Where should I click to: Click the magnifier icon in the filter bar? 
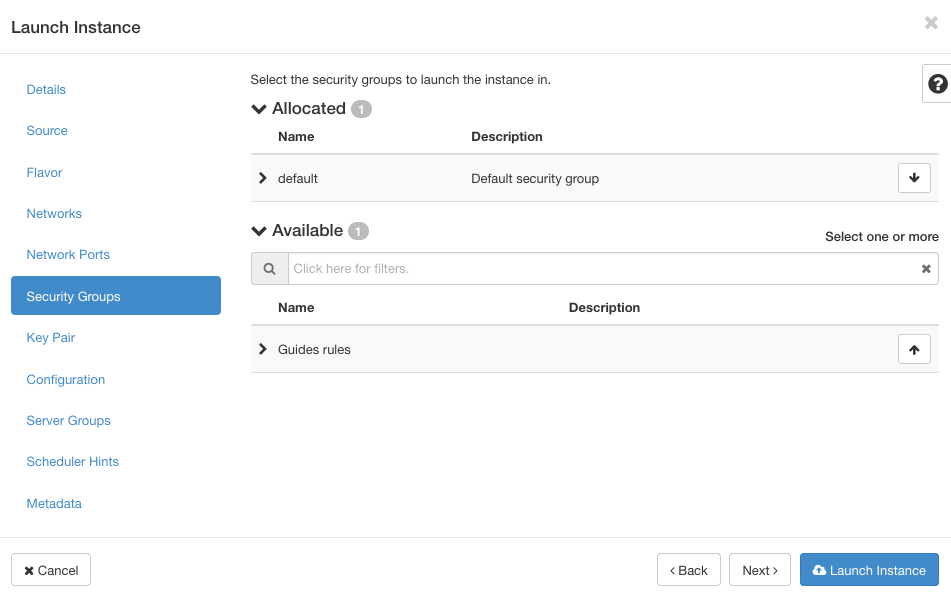point(268,268)
